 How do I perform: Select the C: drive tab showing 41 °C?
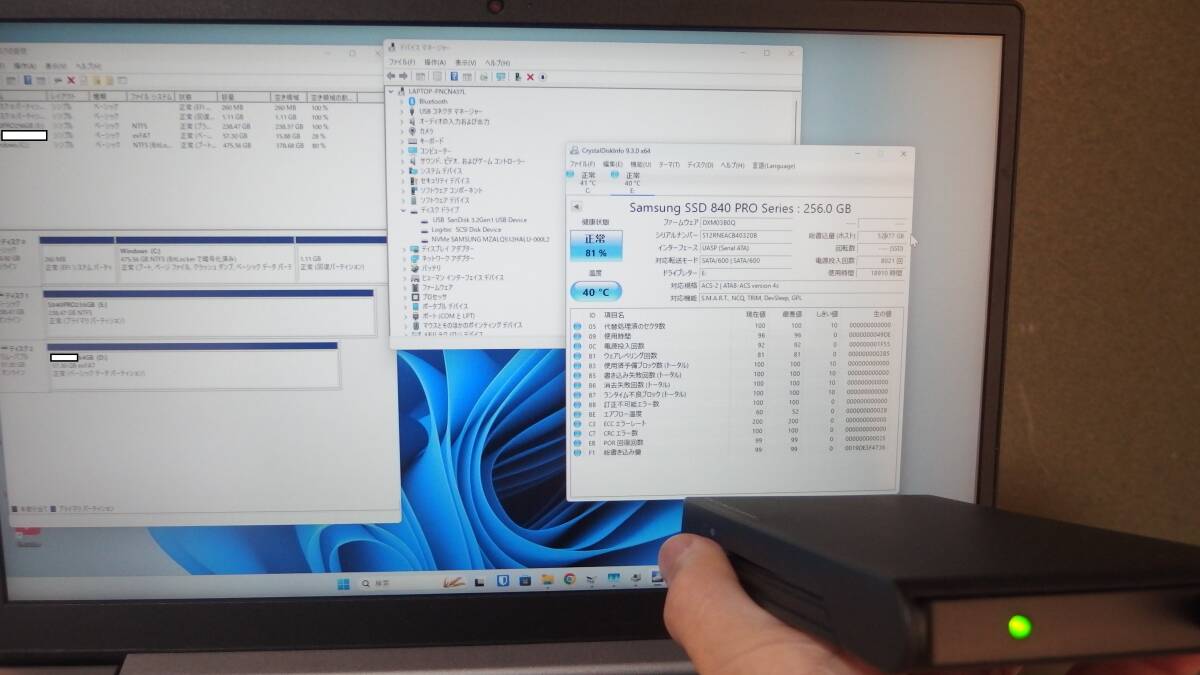coord(588,183)
